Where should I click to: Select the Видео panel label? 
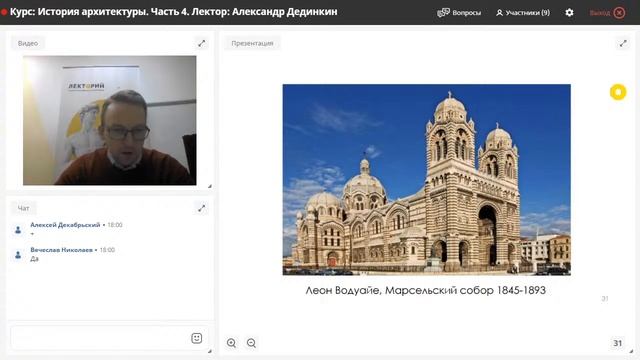[28, 43]
